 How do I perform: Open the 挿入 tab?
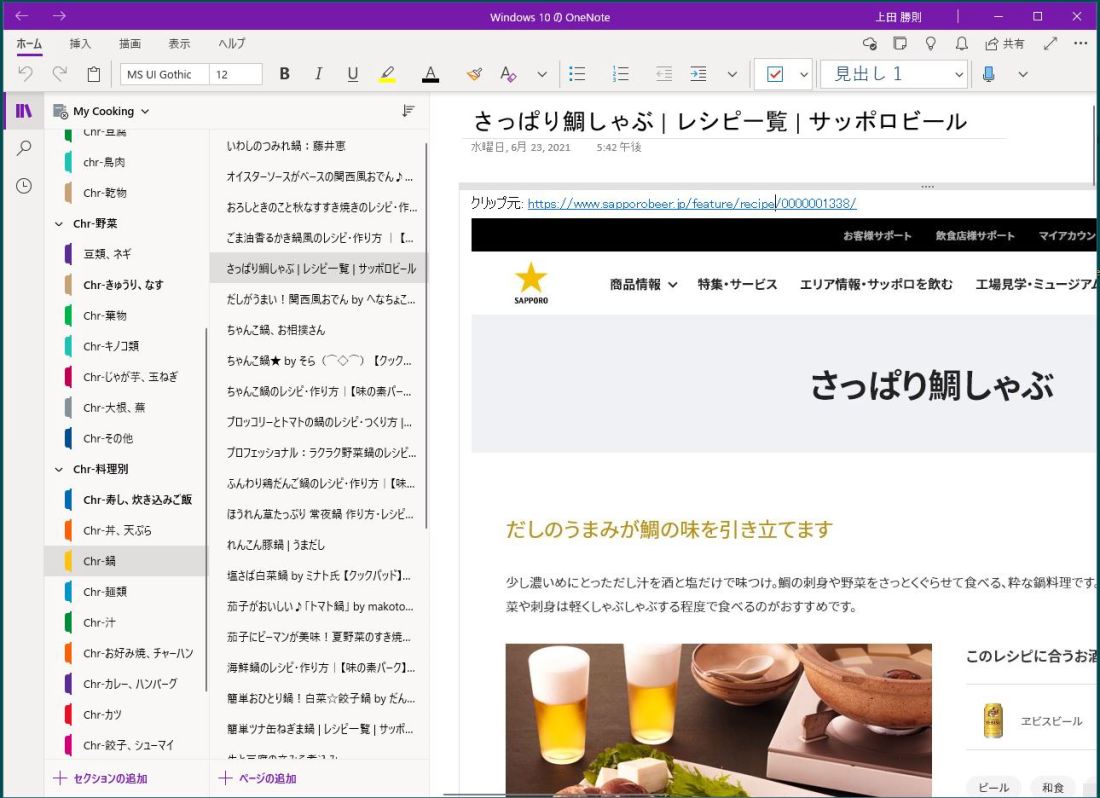[80, 43]
